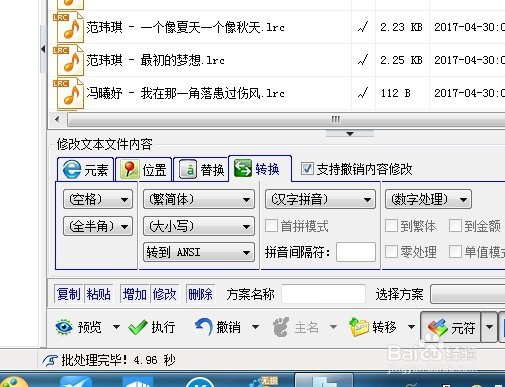
Task: Enable 首拼模式 checkbox
Action: click(x=271, y=226)
